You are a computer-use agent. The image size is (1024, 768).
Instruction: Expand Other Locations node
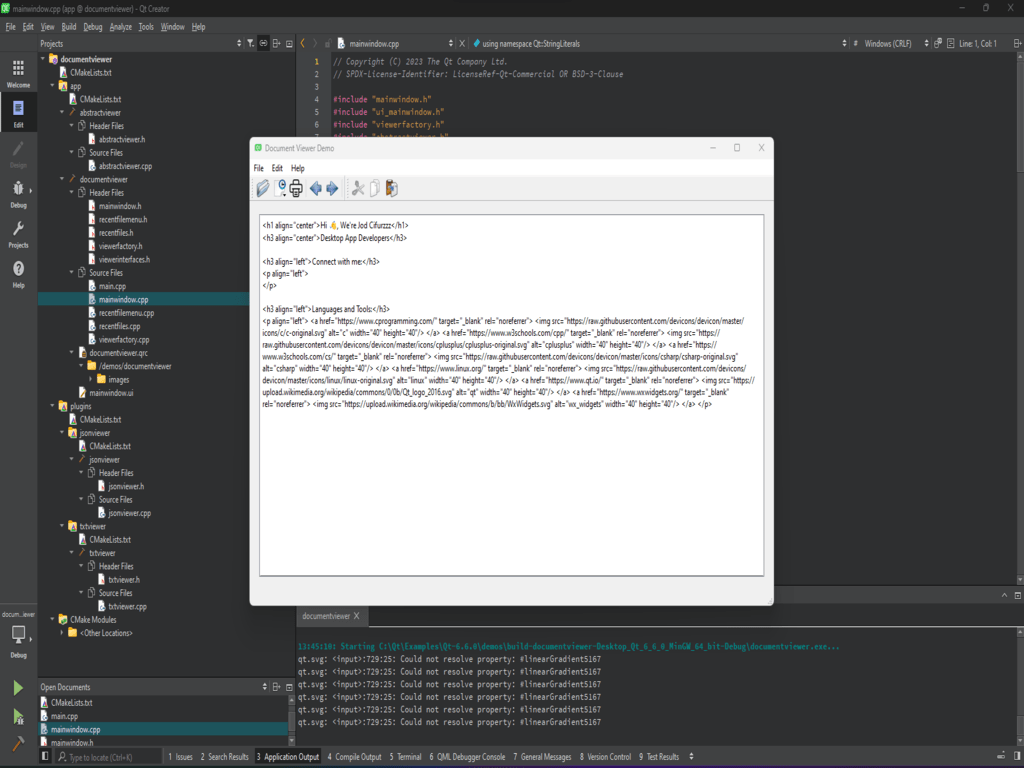coord(62,632)
